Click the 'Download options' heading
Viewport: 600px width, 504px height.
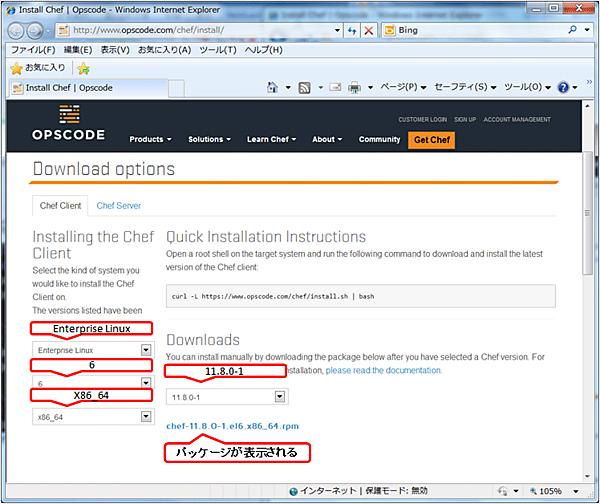pos(104,169)
